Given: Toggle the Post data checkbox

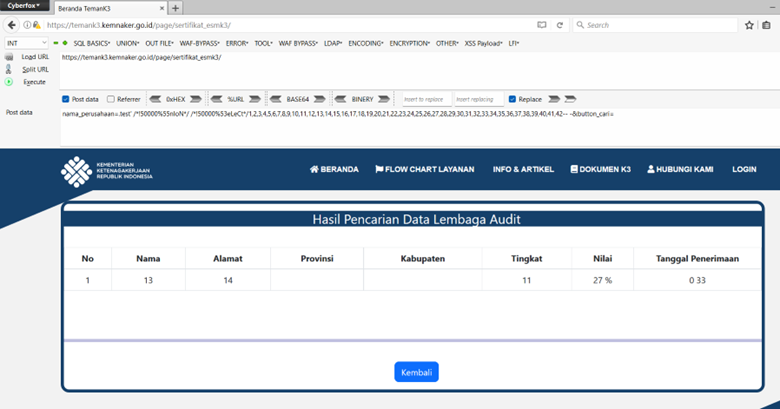Looking at the screenshot, I should [66, 99].
